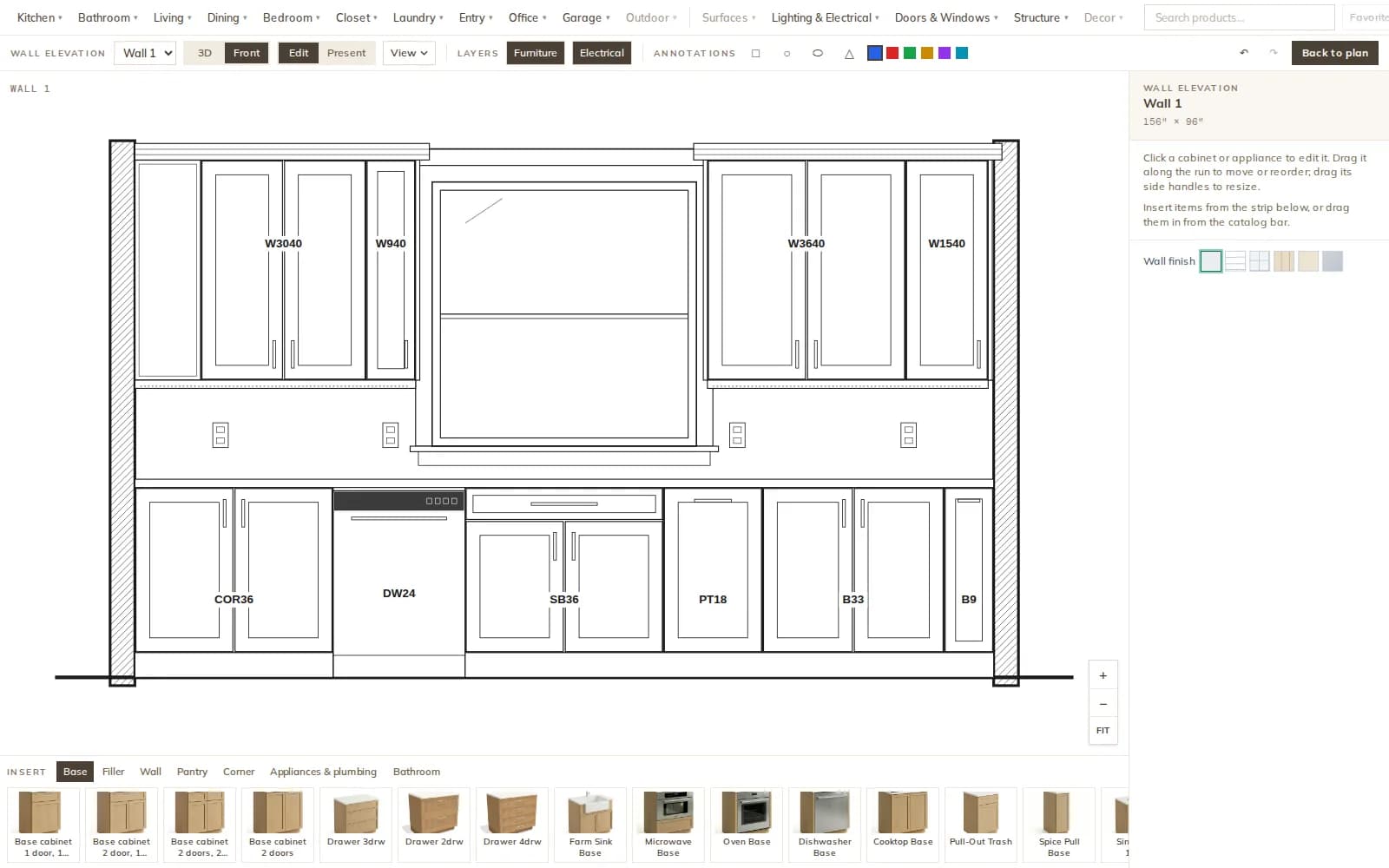
Task: Select the triangle annotation tool
Action: (849, 53)
